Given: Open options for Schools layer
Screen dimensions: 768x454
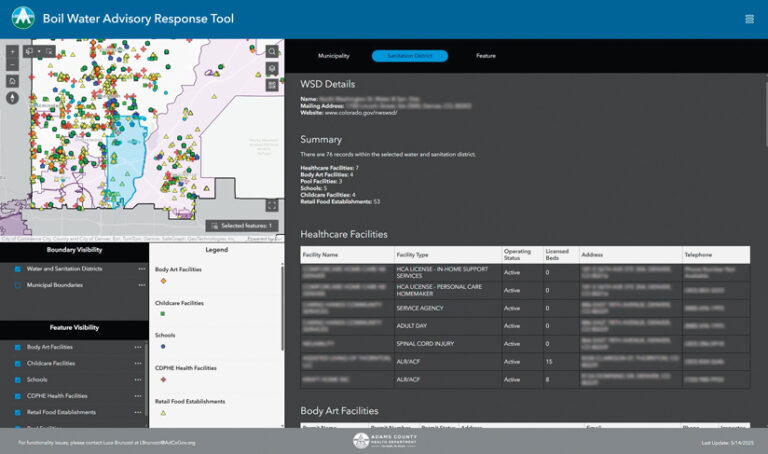Looking at the screenshot, I should (x=138, y=380).
